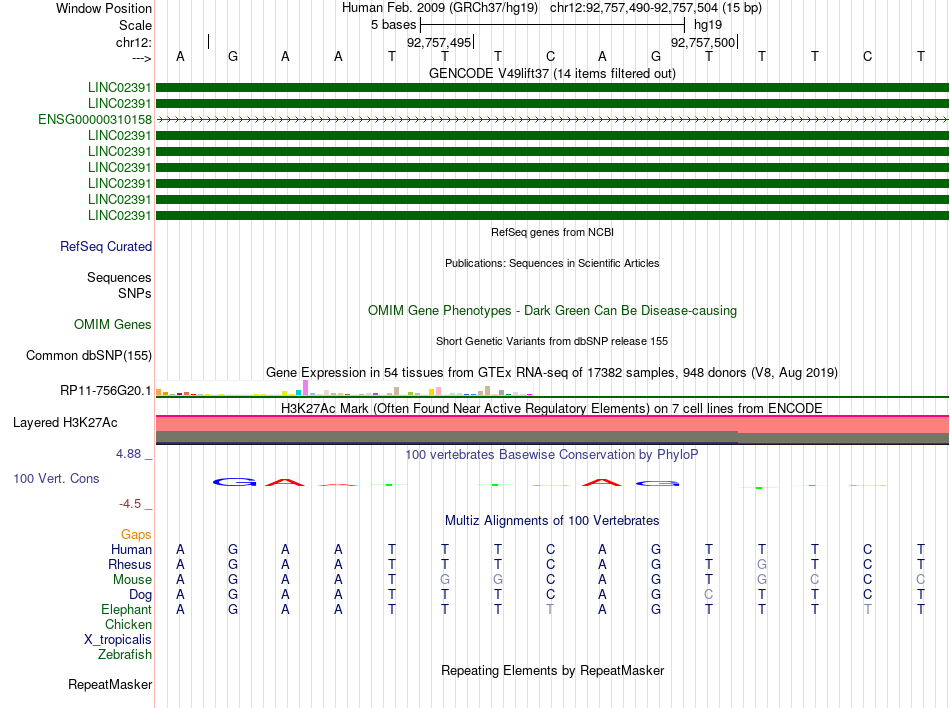Select the Mouse species label
This screenshot has height=708, width=950.
(x=132, y=580)
